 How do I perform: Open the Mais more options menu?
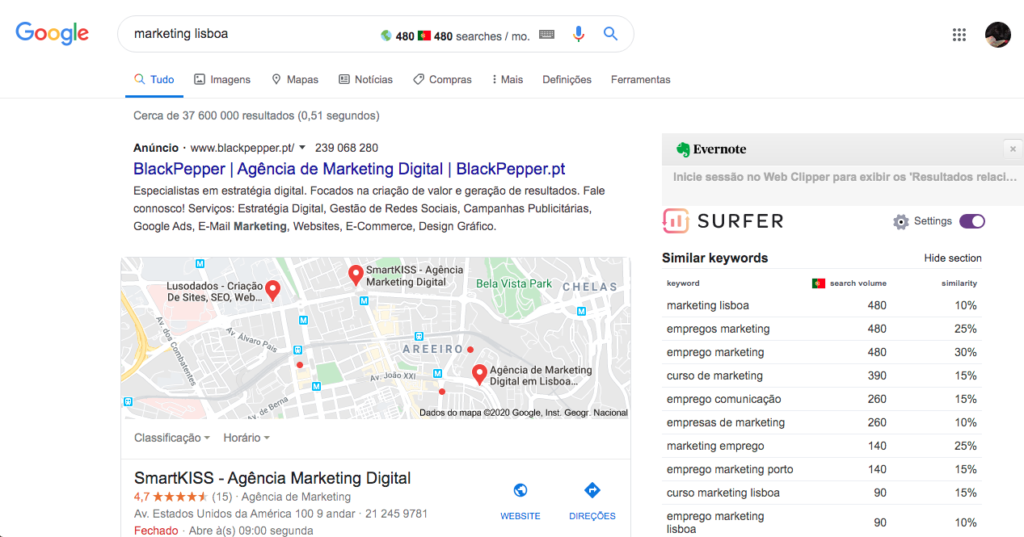coord(507,80)
